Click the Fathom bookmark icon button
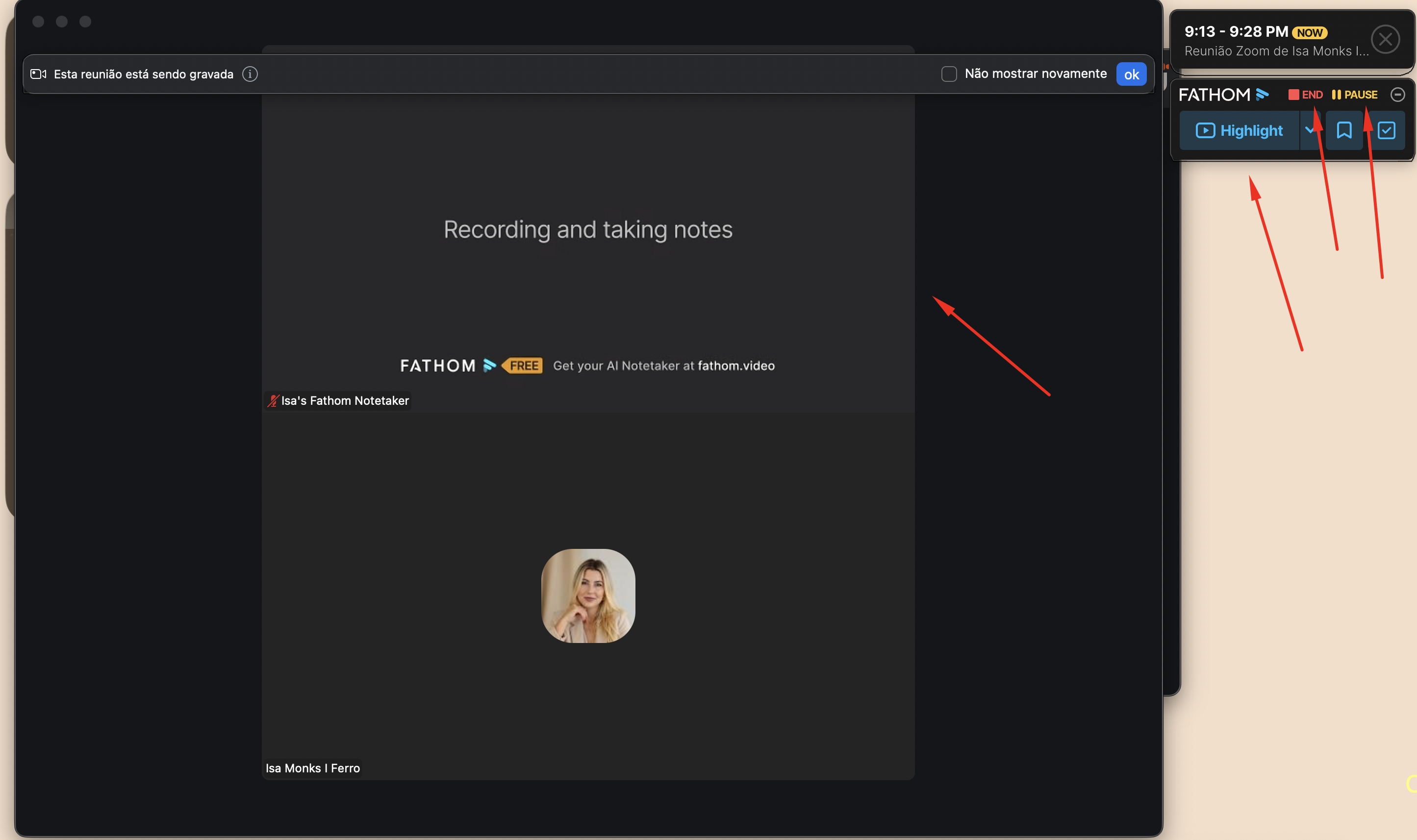This screenshot has width=1417, height=840. (x=1343, y=131)
